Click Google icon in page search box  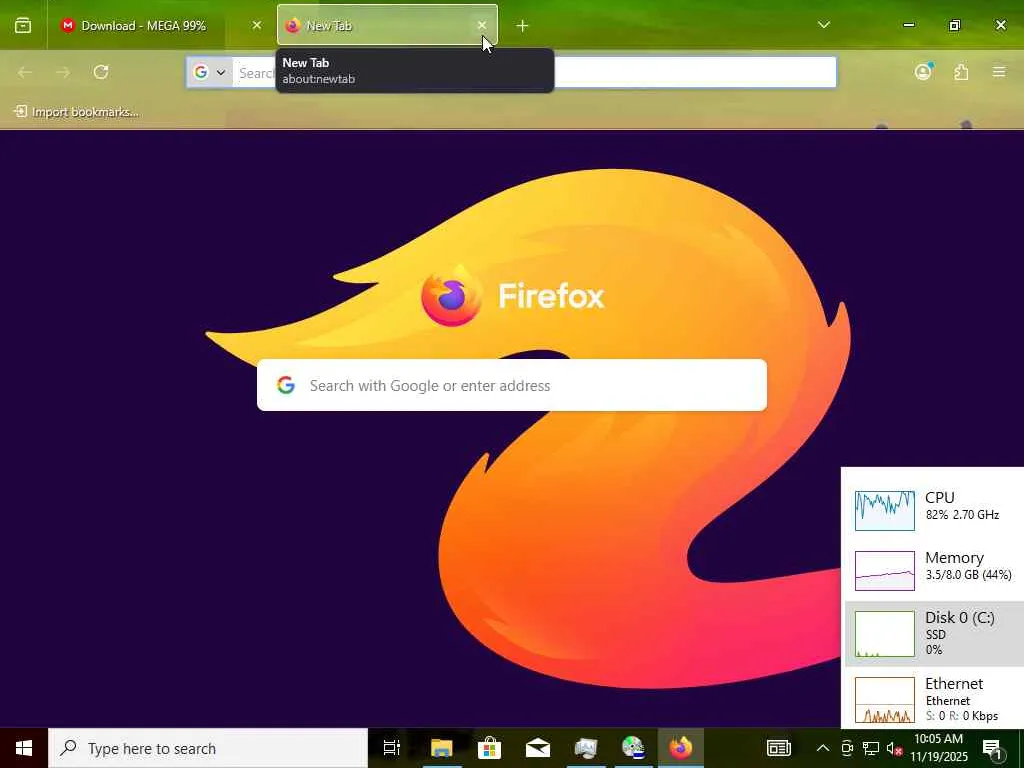285,385
